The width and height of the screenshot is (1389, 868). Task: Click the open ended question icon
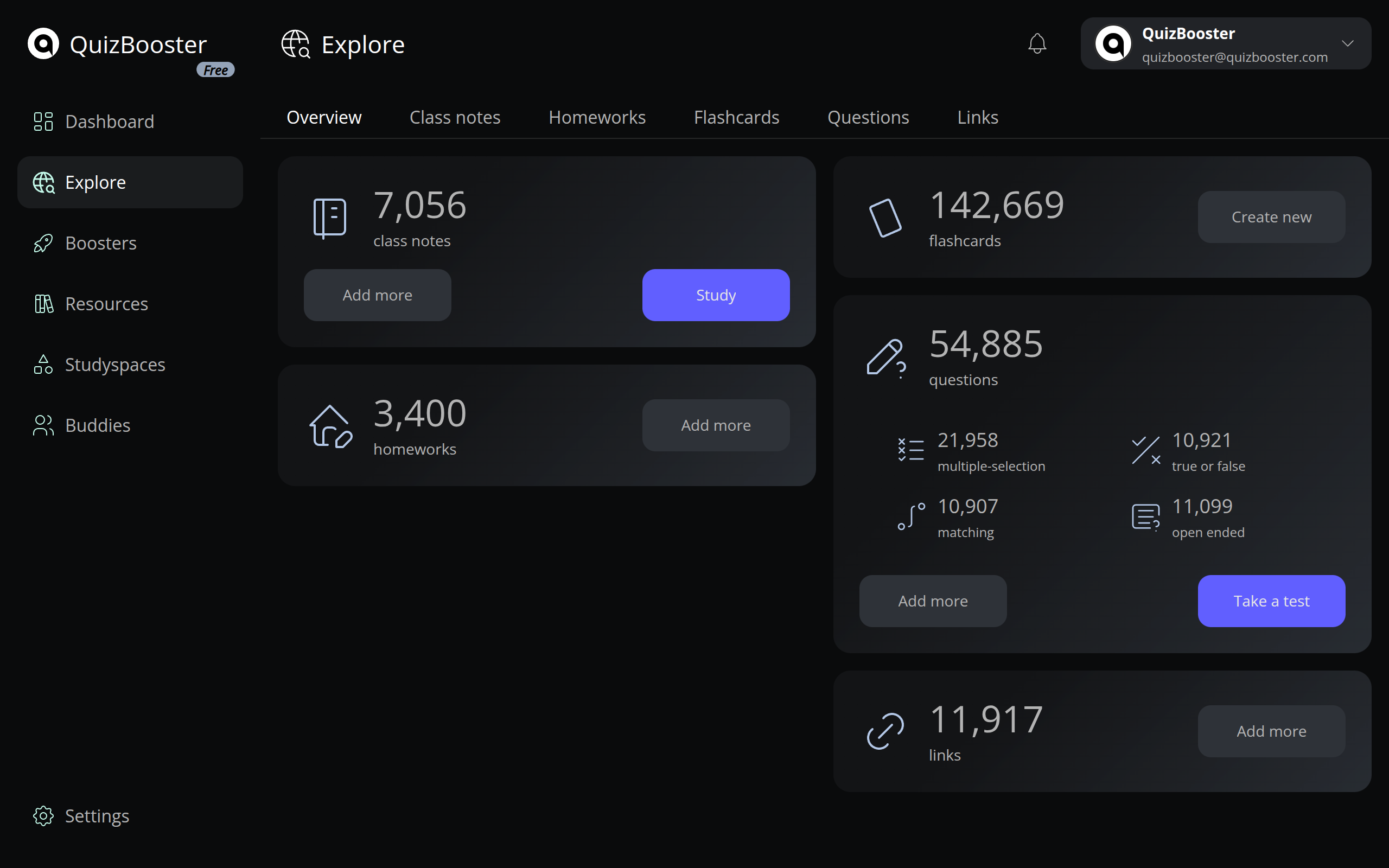coord(1145,516)
